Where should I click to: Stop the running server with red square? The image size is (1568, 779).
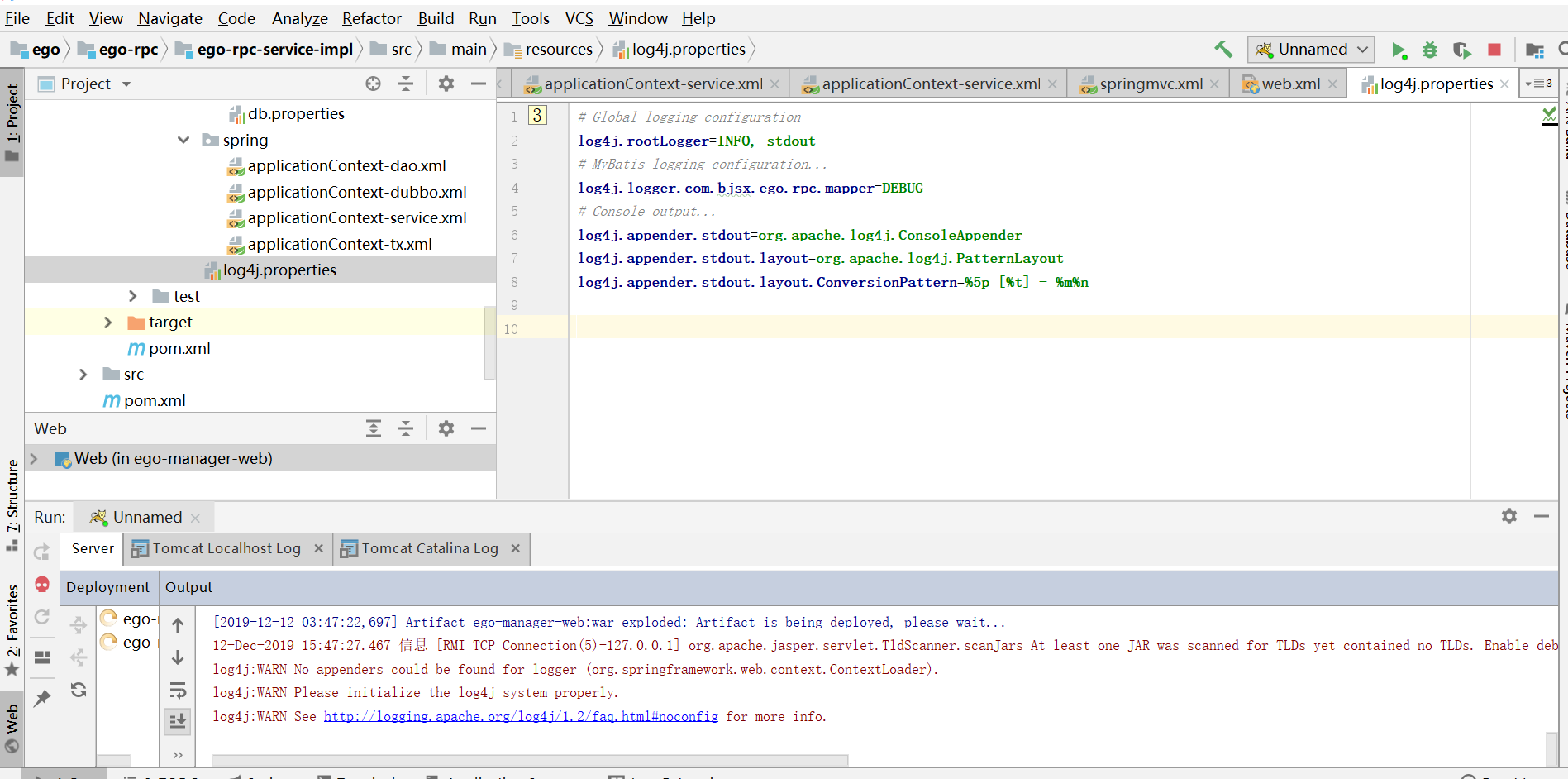[x=1494, y=50]
